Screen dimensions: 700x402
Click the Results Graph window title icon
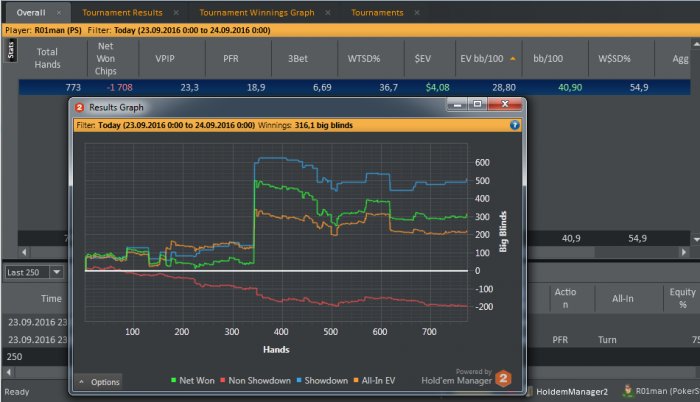(79, 104)
